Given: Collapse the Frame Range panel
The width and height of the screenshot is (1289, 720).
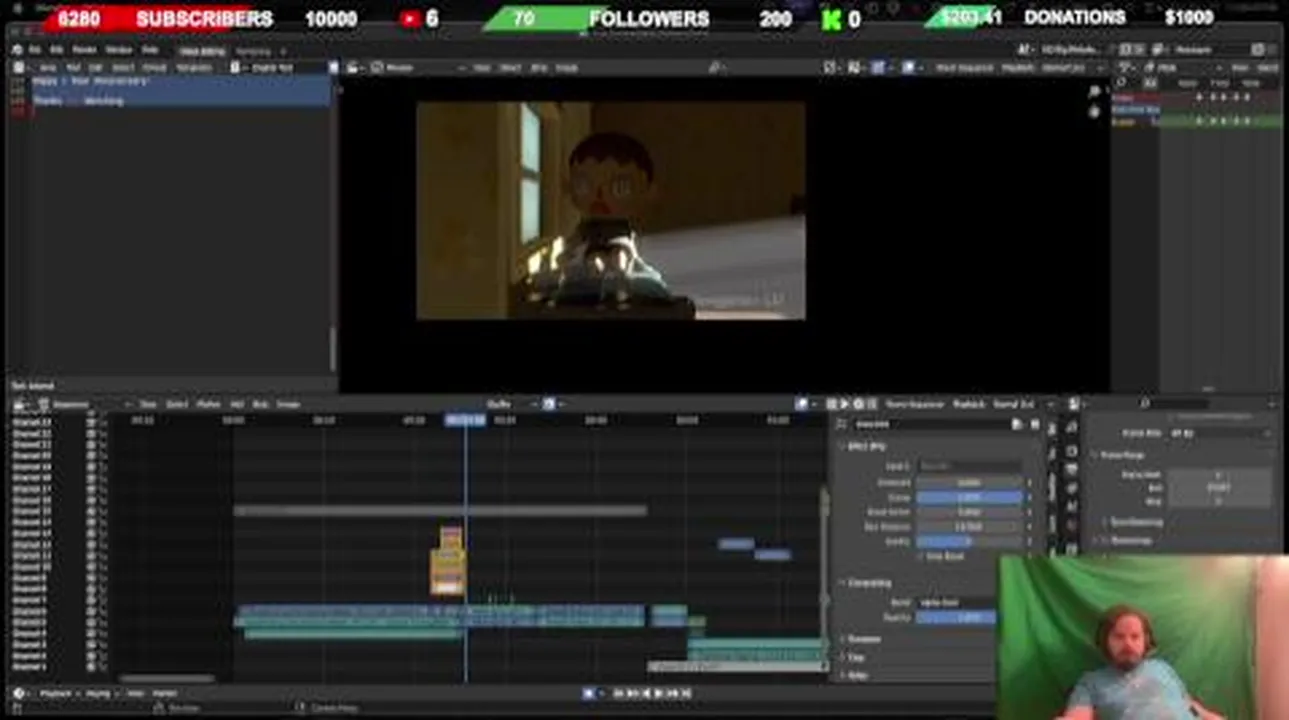Looking at the screenshot, I should 1122,455.
